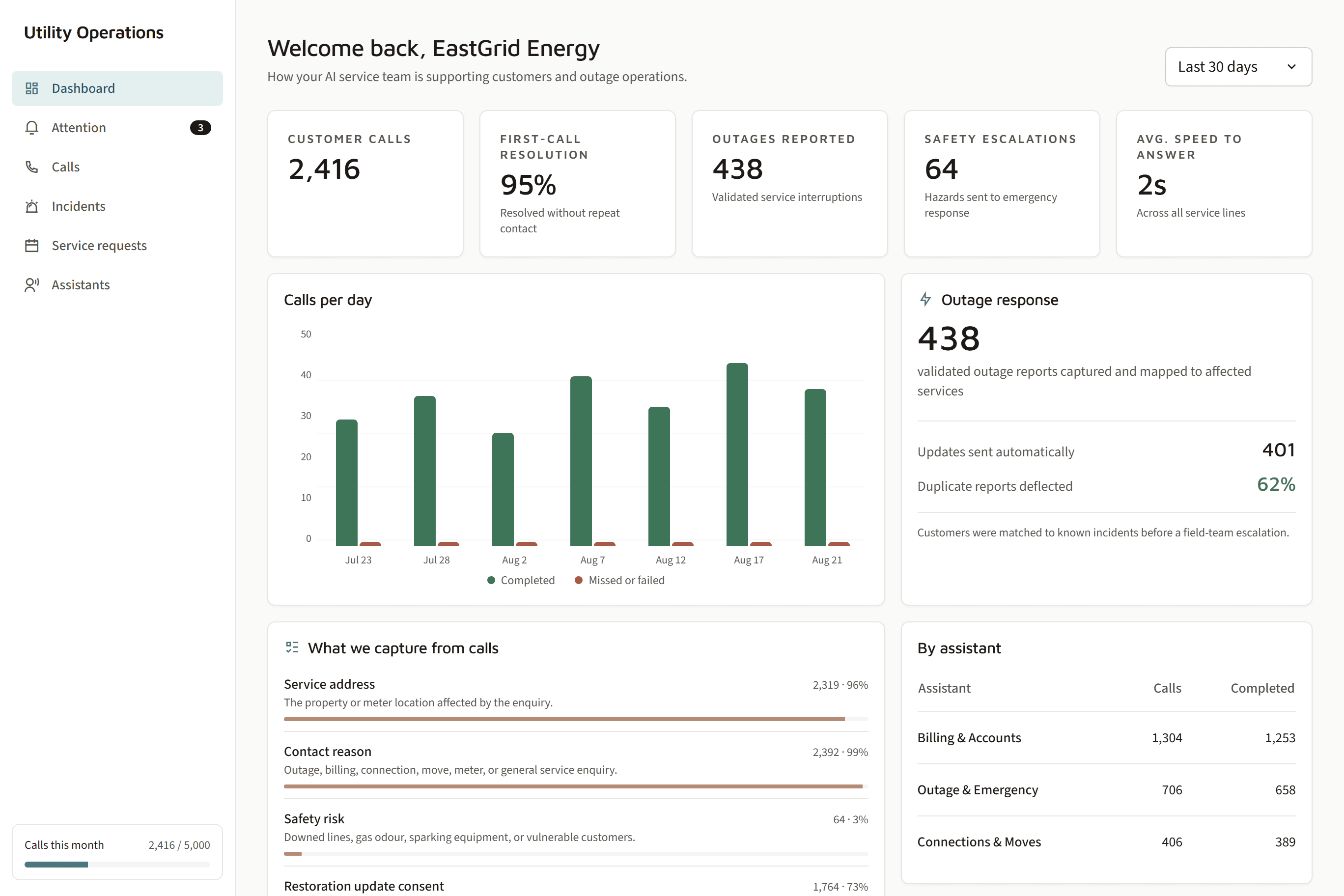The width and height of the screenshot is (1344, 896).
Task: Select the Billing & Accounts row
Action: [1106, 738]
